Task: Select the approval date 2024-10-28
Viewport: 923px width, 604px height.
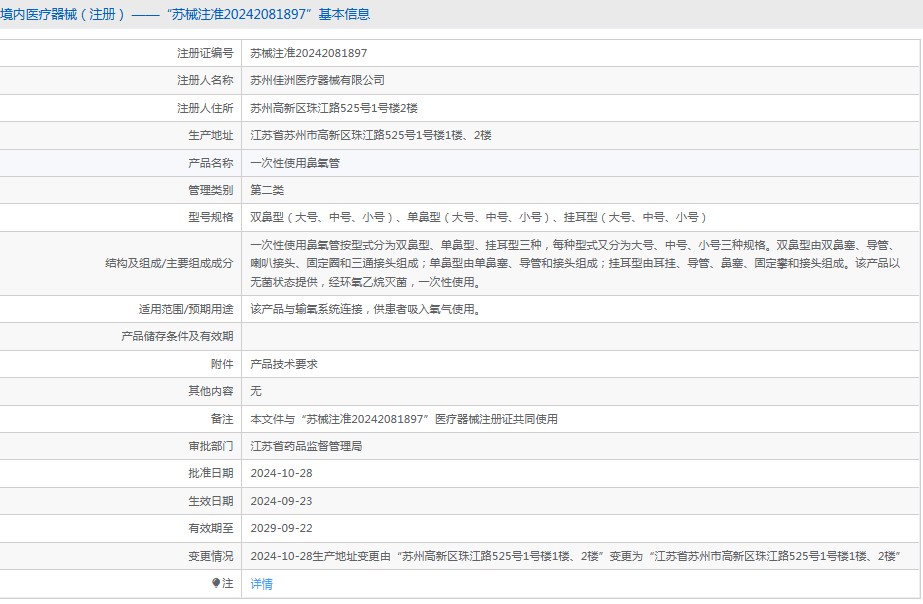Action: pyautogui.click(x=281, y=473)
